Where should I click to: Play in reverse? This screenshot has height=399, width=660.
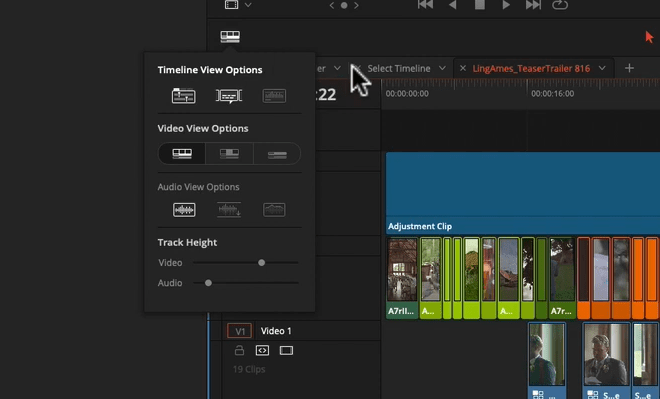452,5
